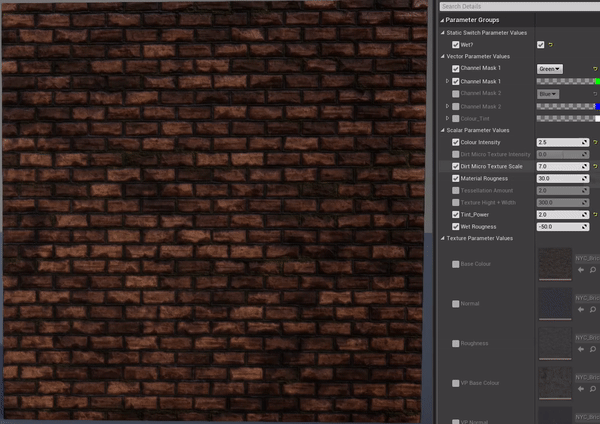The width and height of the screenshot is (600, 424).
Task: Use selected asset arrow for Normal texture
Action: click(x=581, y=309)
